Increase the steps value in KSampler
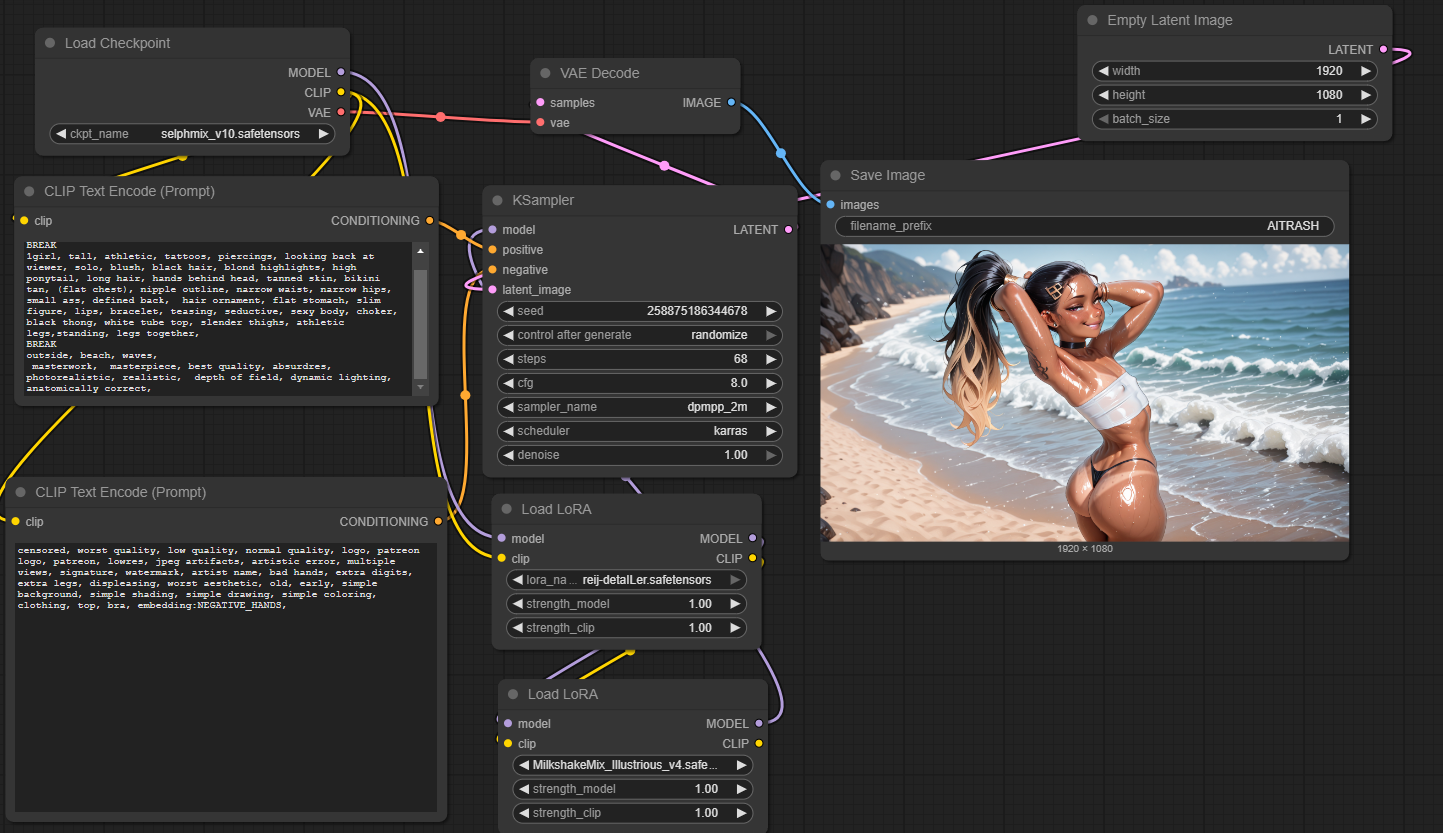The height and width of the screenshot is (833, 1443). [x=770, y=359]
